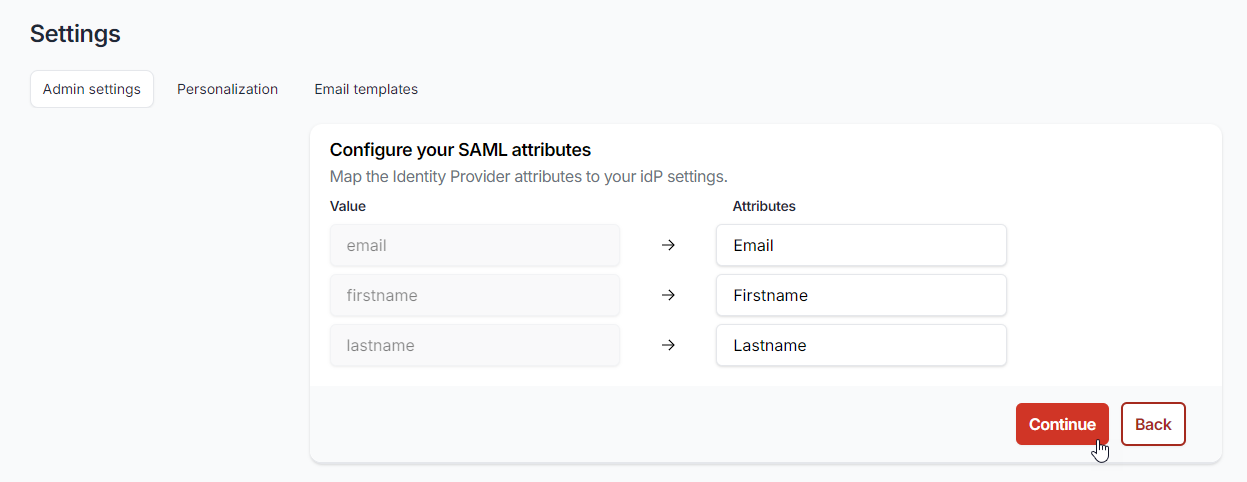Image resolution: width=1247 pixels, height=482 pixels.
Task: Focus the Email attribute input field
Action: pos(861,245)
